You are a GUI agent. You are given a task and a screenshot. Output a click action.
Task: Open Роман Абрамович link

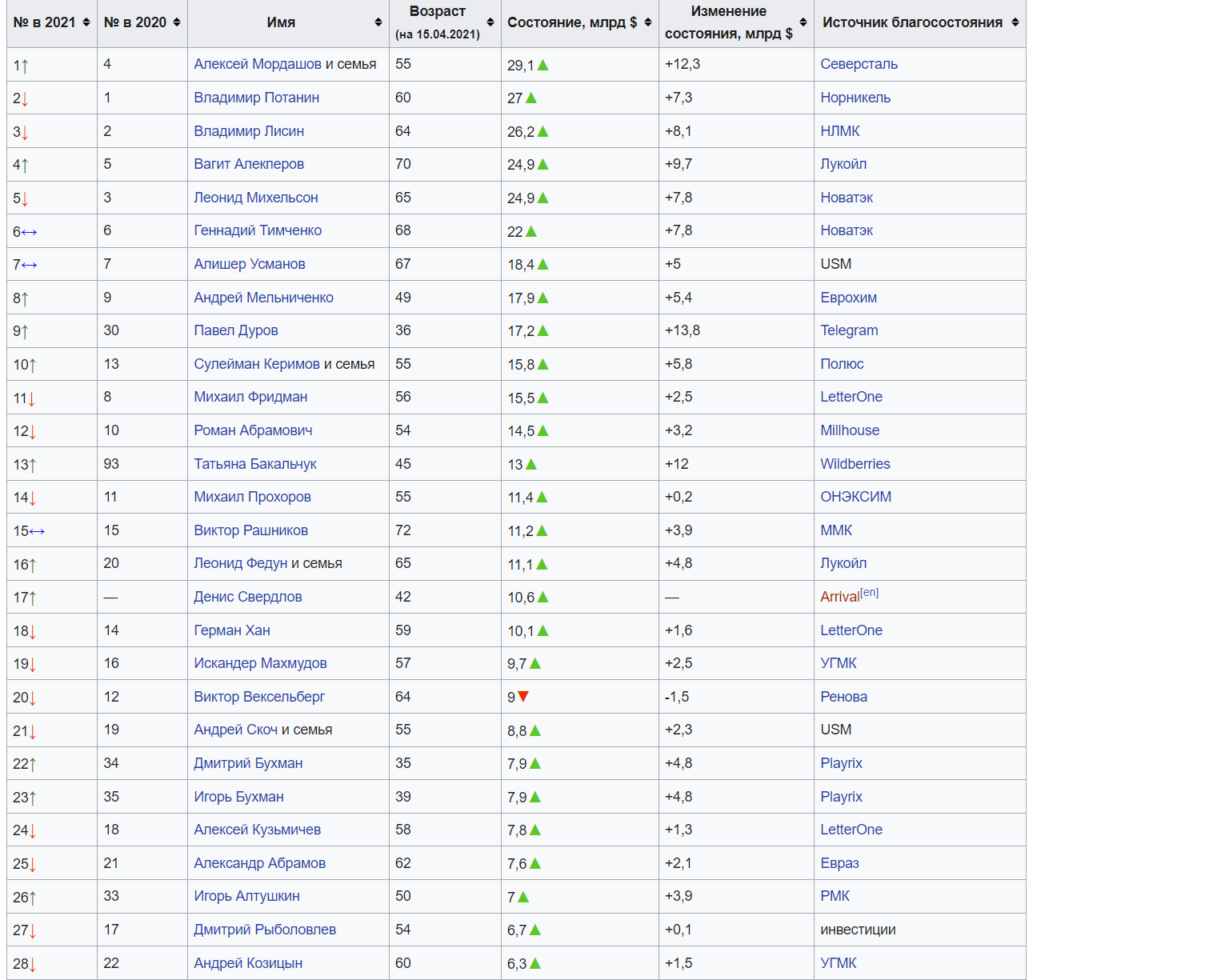click(253, 430)
